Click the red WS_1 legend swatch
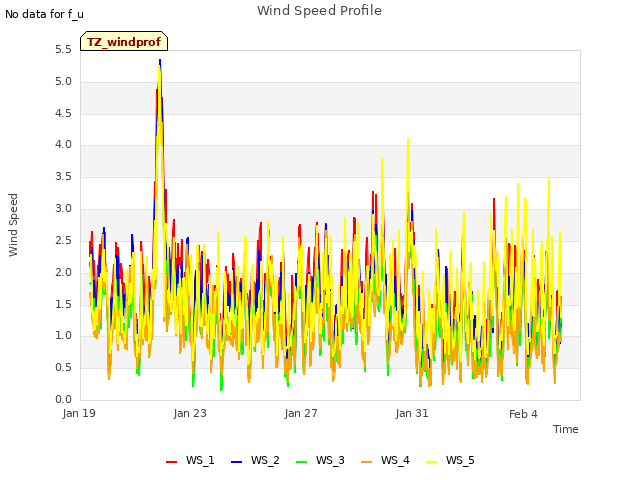Screen dimensions: 640x480 pos(171,462)
